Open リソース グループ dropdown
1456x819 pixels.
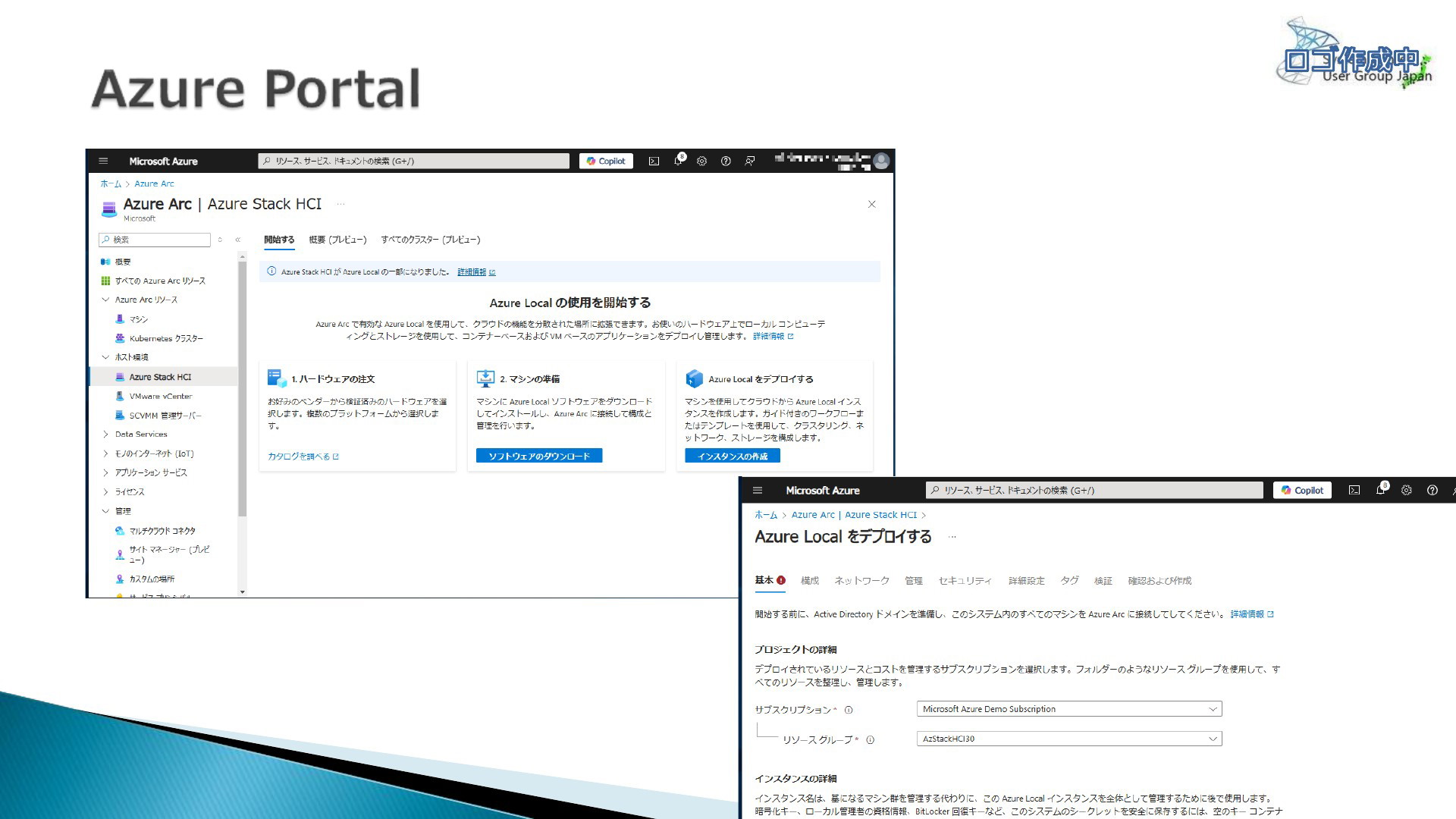tap(1069, 739)
